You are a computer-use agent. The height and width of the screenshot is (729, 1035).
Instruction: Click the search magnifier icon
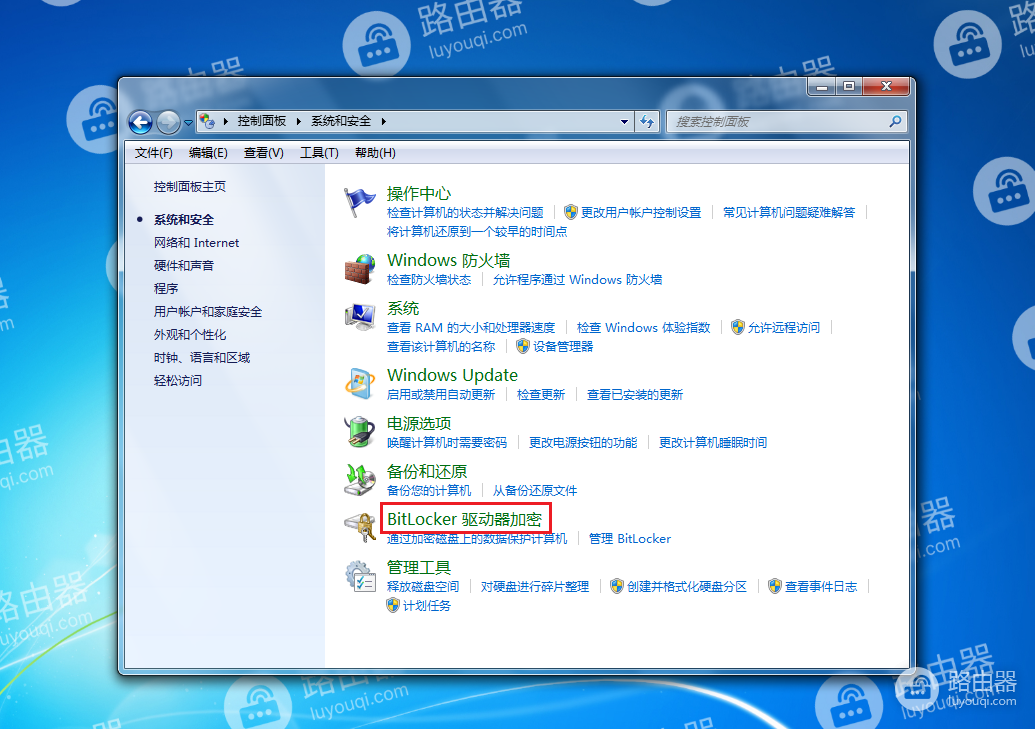pyautogui.click(x=895, y=122)
